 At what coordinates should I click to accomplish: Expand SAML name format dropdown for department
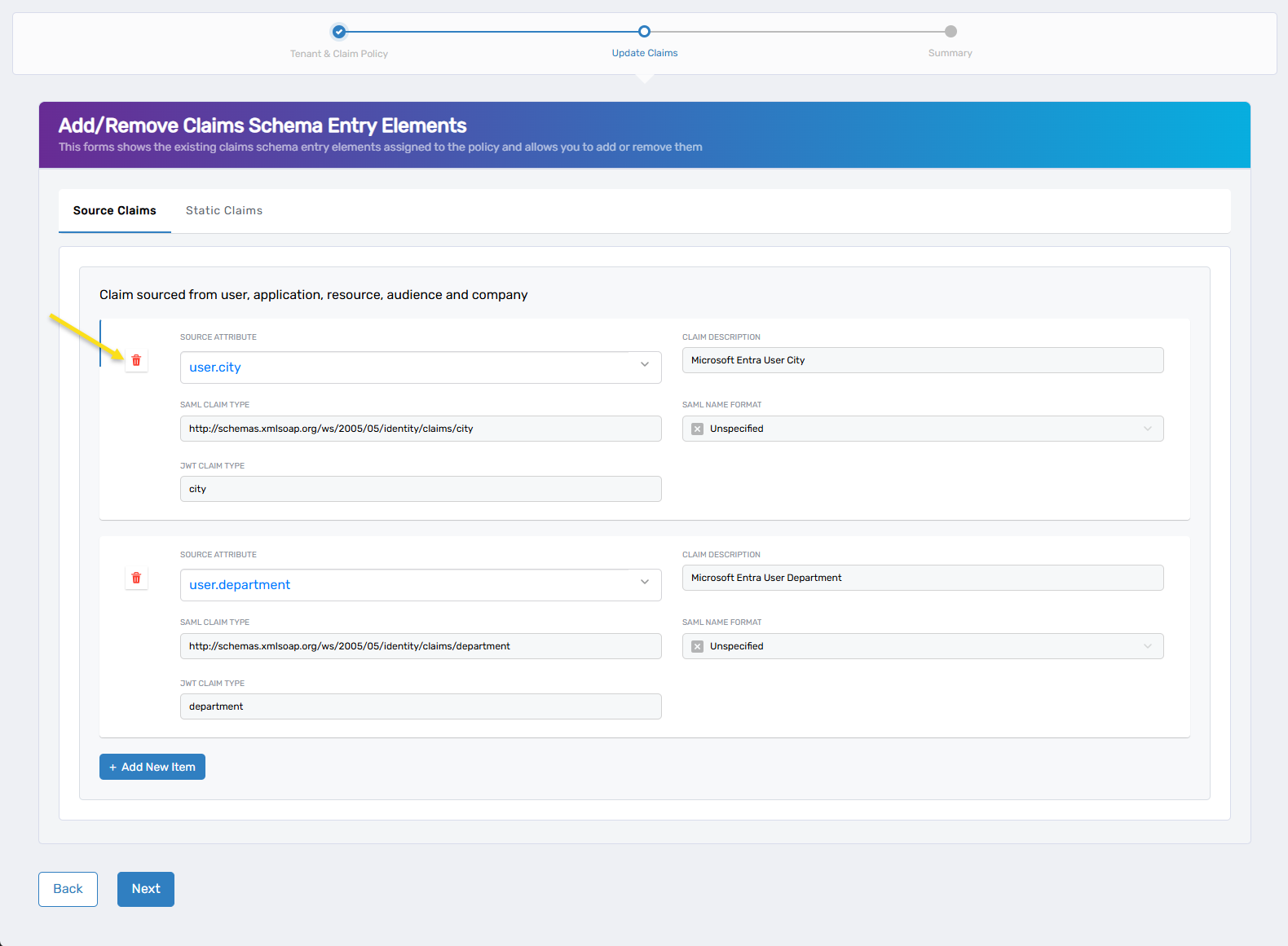tap(1147, 646)
